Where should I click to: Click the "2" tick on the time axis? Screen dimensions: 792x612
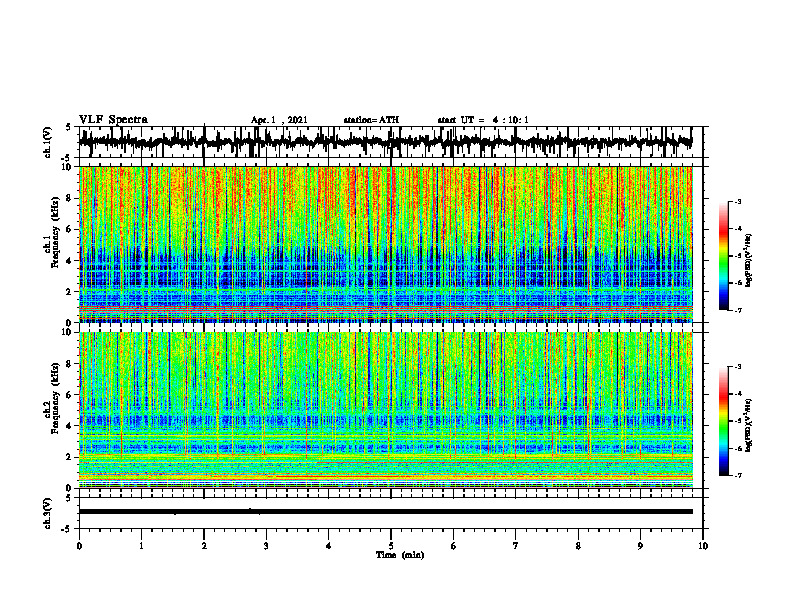coord(204,546)
